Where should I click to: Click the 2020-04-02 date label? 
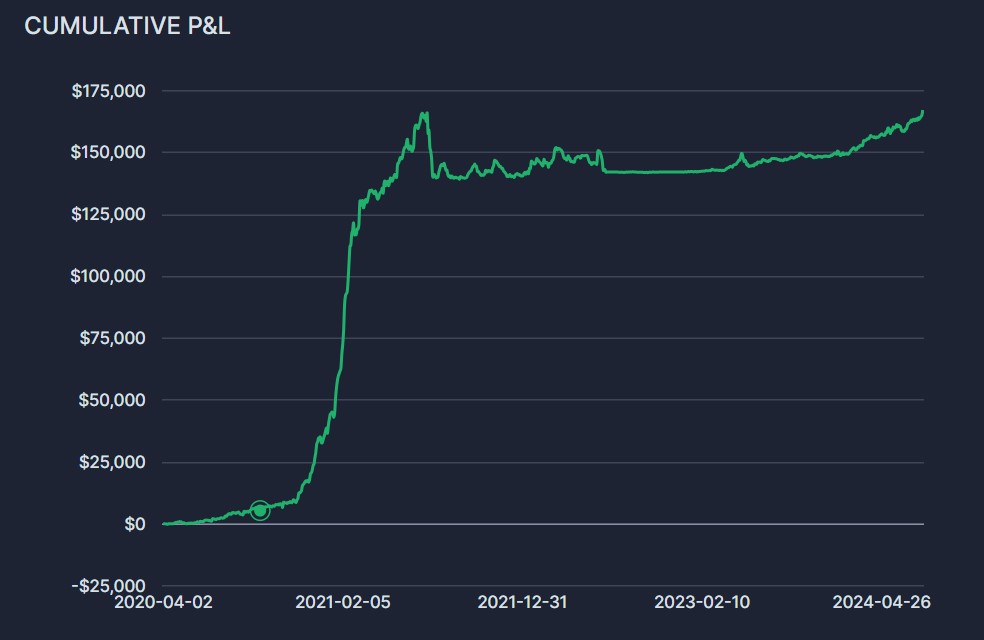click(163, 602)
